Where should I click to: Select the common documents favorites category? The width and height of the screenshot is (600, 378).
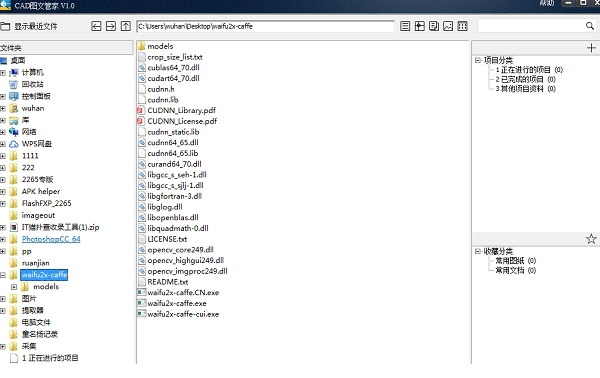coord(515,270)
